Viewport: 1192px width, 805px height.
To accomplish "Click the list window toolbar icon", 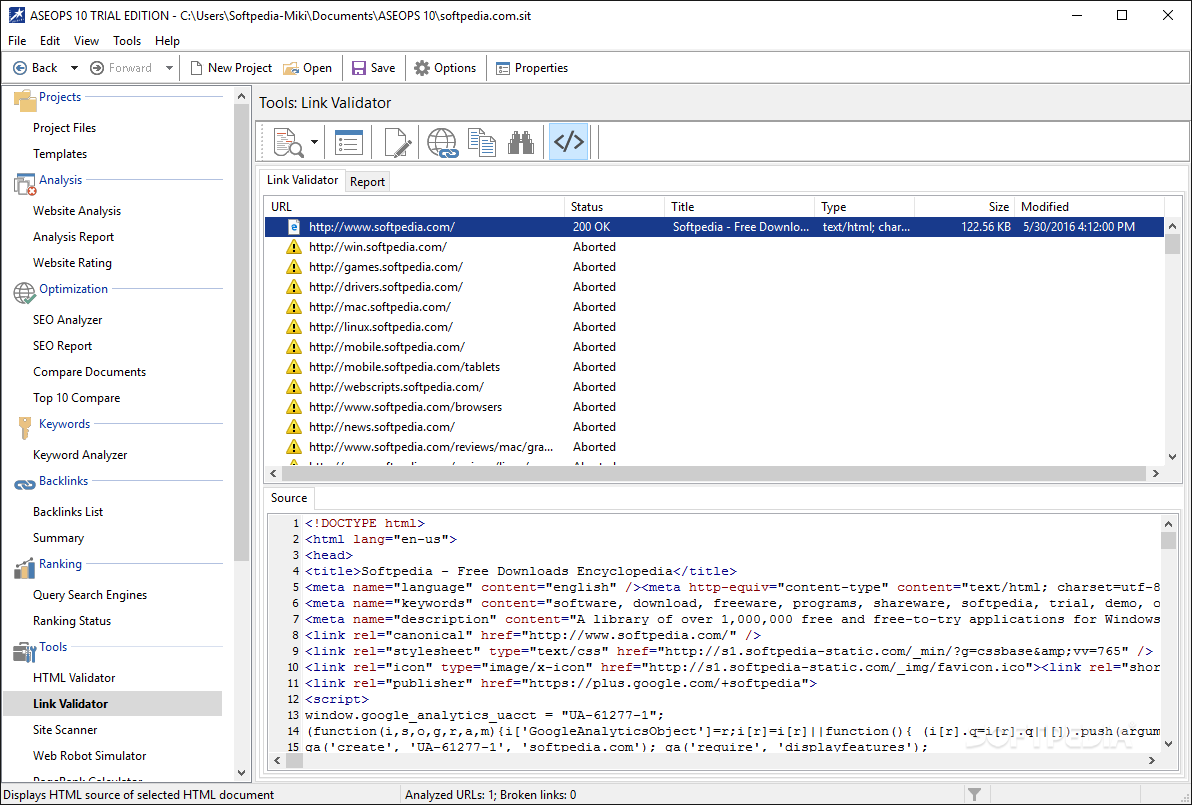I will pos(349,142).
